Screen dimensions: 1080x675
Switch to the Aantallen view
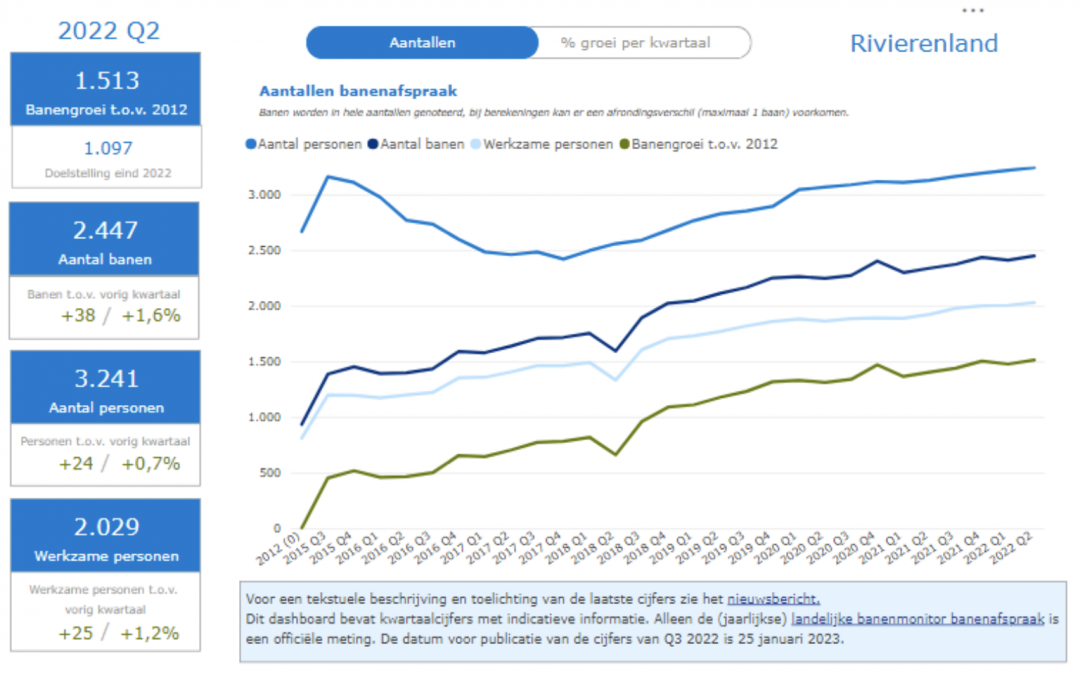(x=422, y=43)
